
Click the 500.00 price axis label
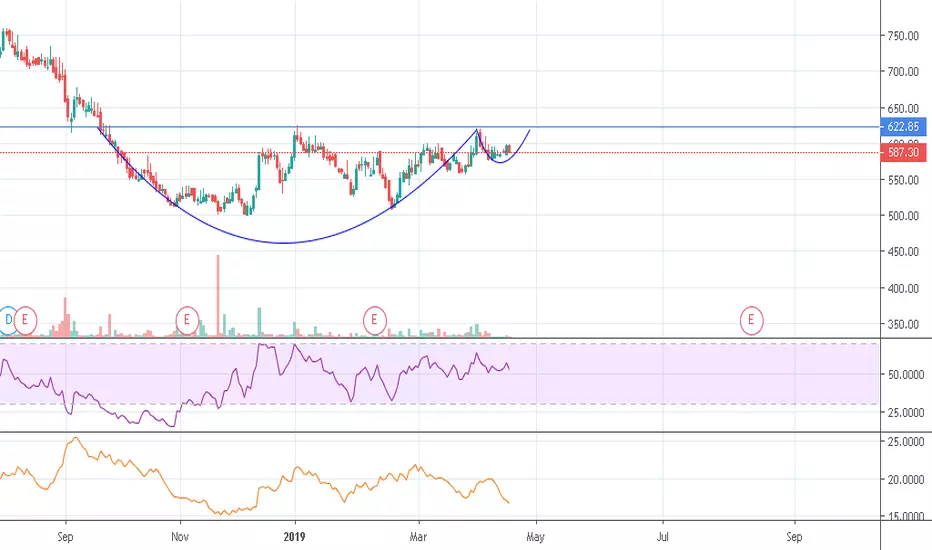(x=903, y=216)
